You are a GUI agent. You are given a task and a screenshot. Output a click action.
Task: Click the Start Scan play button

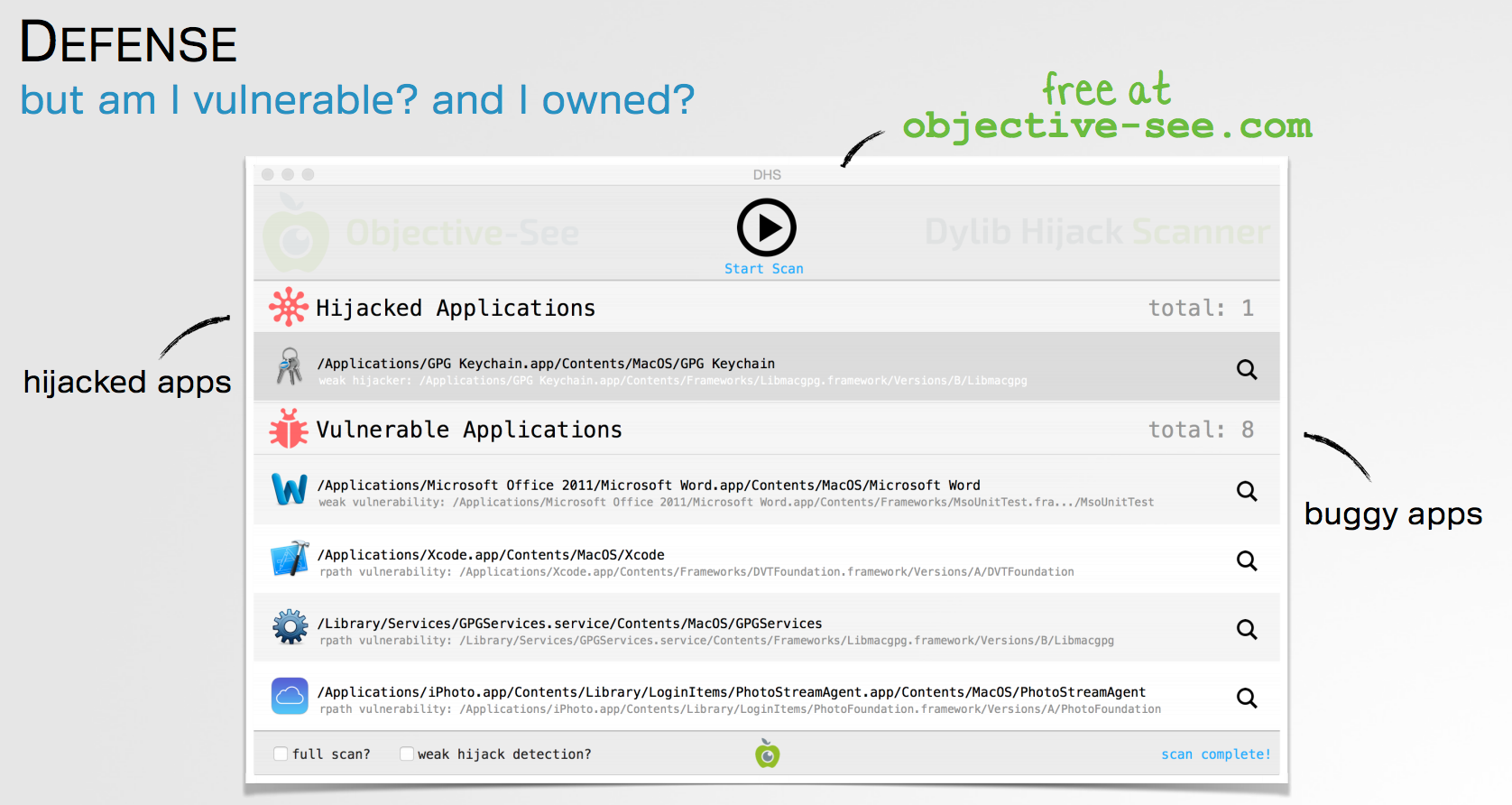pos(766,228)
